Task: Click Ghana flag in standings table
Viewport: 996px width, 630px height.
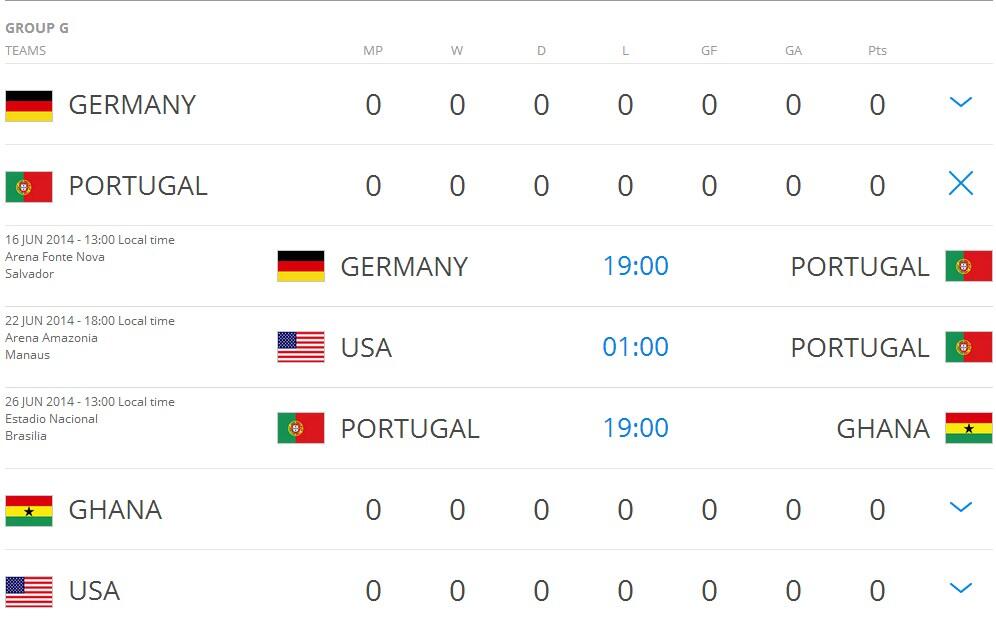Action: (29, 510)
